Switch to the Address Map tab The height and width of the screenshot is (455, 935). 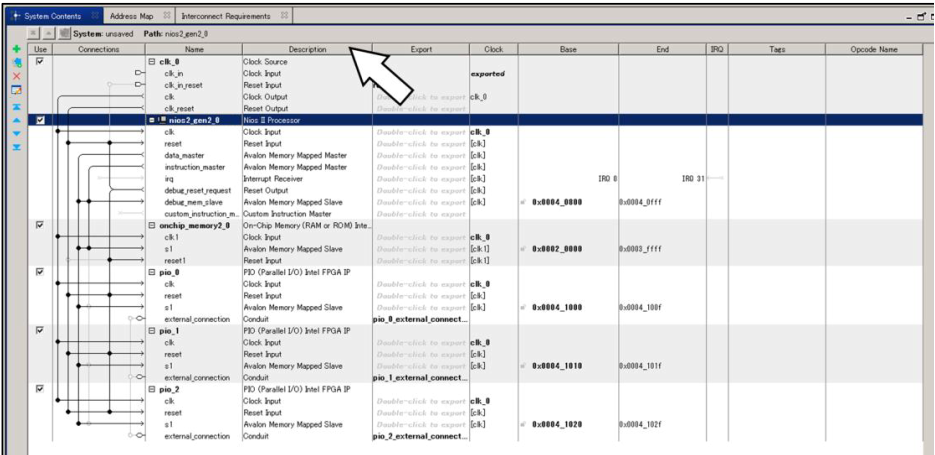click(131, 16)
